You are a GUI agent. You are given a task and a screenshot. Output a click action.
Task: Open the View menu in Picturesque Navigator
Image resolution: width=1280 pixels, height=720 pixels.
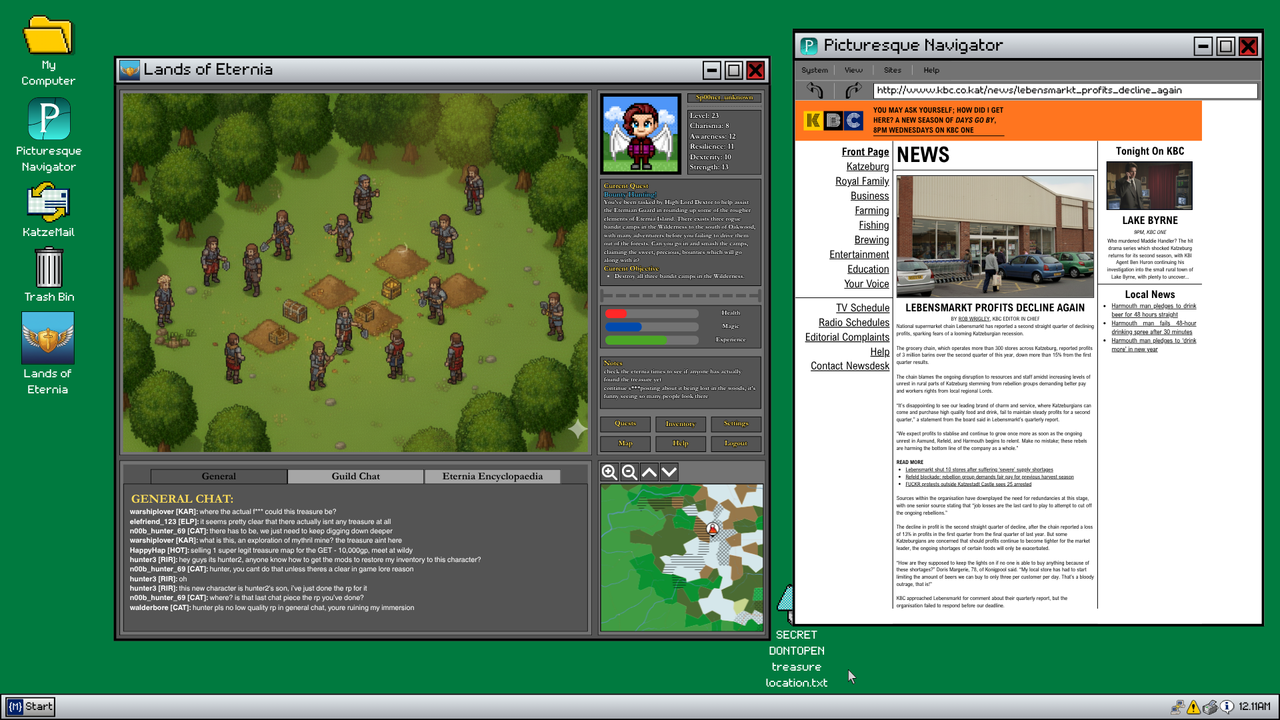point(853,70)
